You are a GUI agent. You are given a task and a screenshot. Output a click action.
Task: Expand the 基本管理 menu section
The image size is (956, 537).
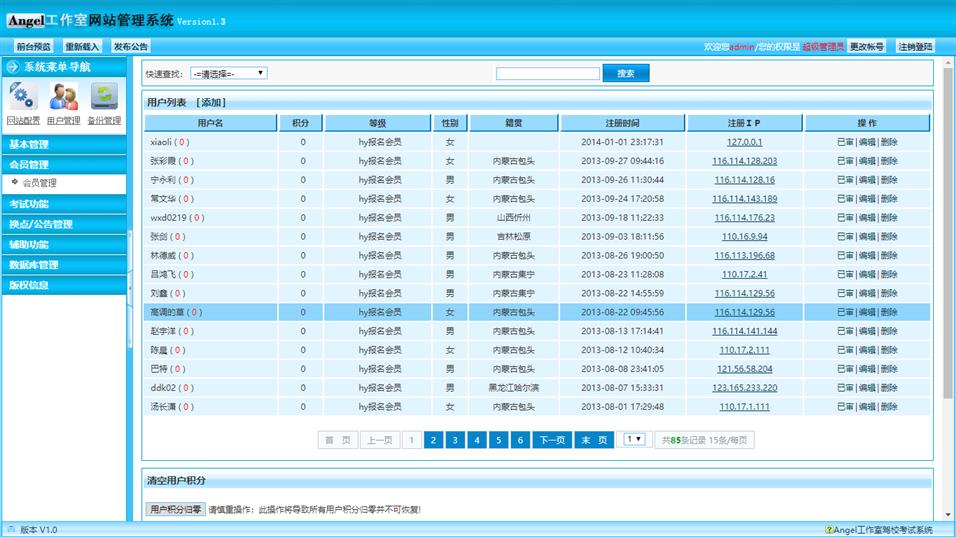pyautogui.click(x=64, y=144)
